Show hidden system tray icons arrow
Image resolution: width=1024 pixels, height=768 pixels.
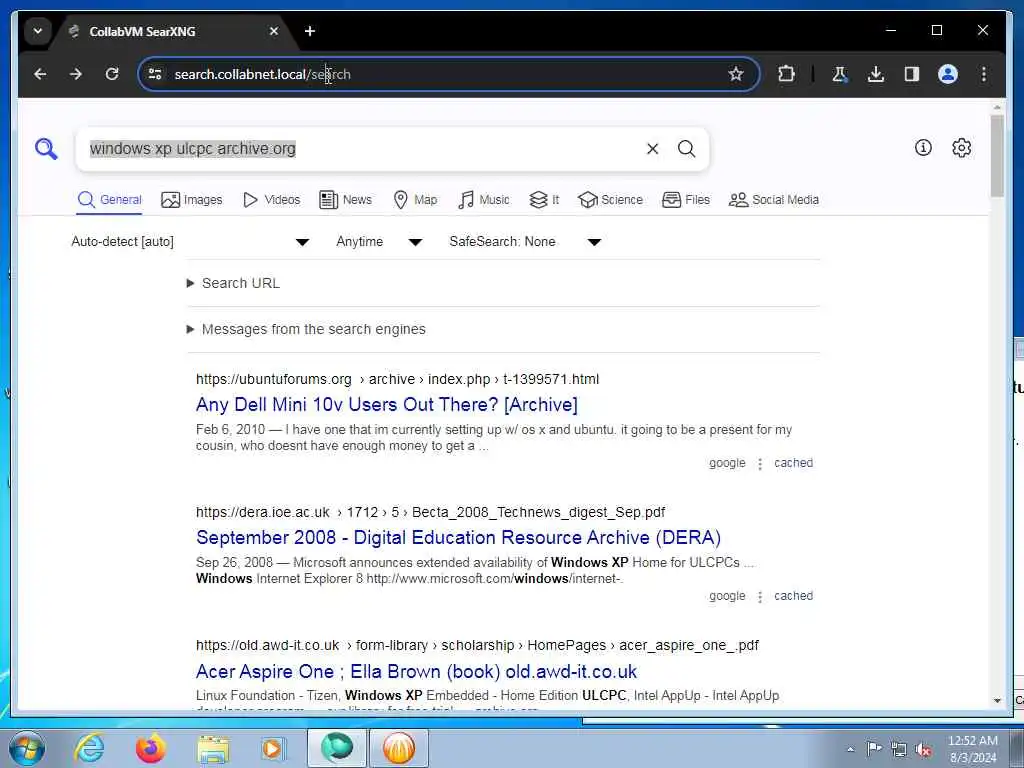pyautogui.click(x=850, y=750)
